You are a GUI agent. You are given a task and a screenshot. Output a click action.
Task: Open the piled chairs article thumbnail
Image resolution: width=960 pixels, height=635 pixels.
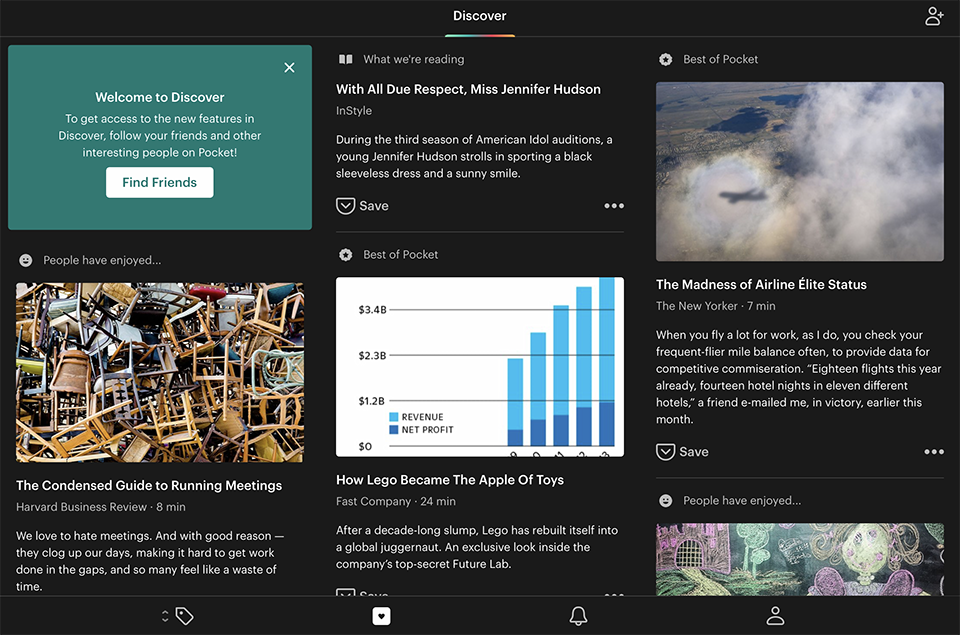160,372
